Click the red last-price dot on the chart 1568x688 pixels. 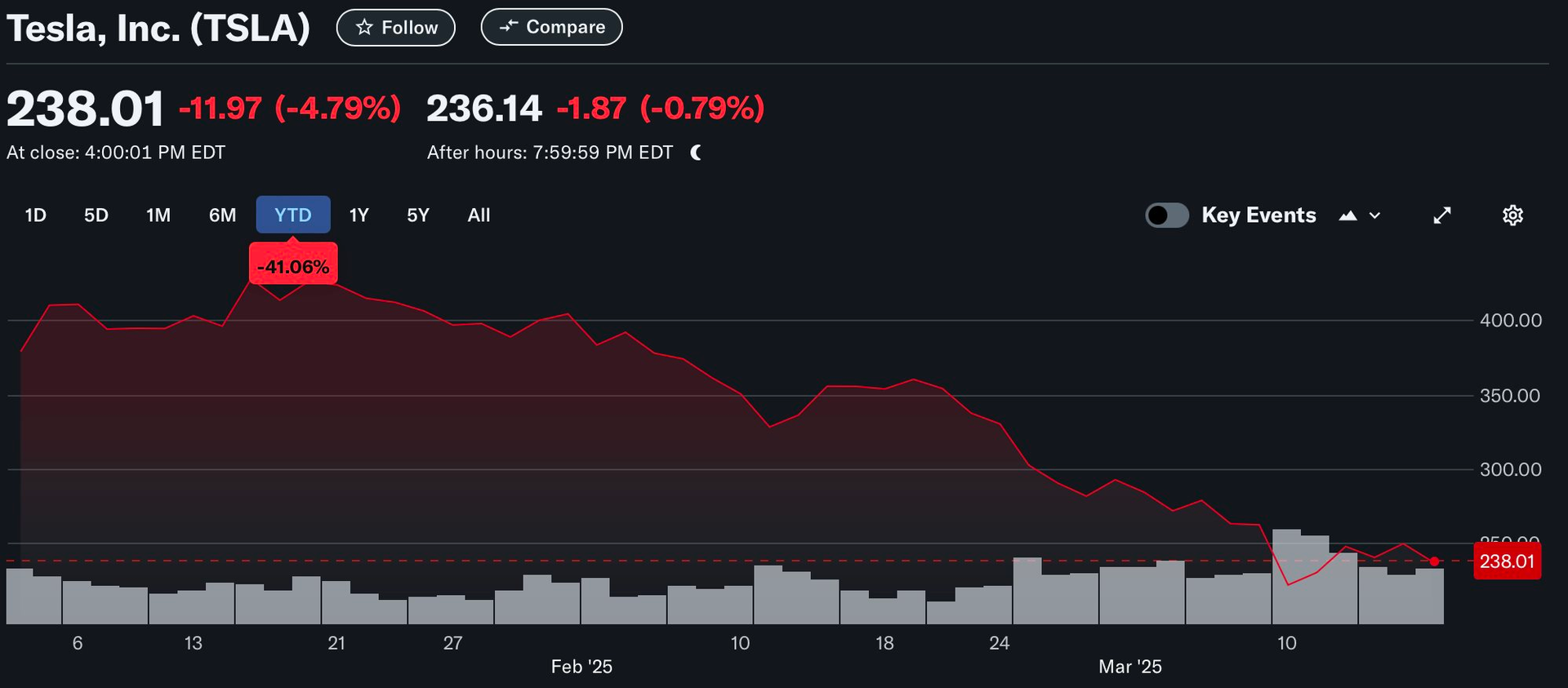pos(1434,561)
